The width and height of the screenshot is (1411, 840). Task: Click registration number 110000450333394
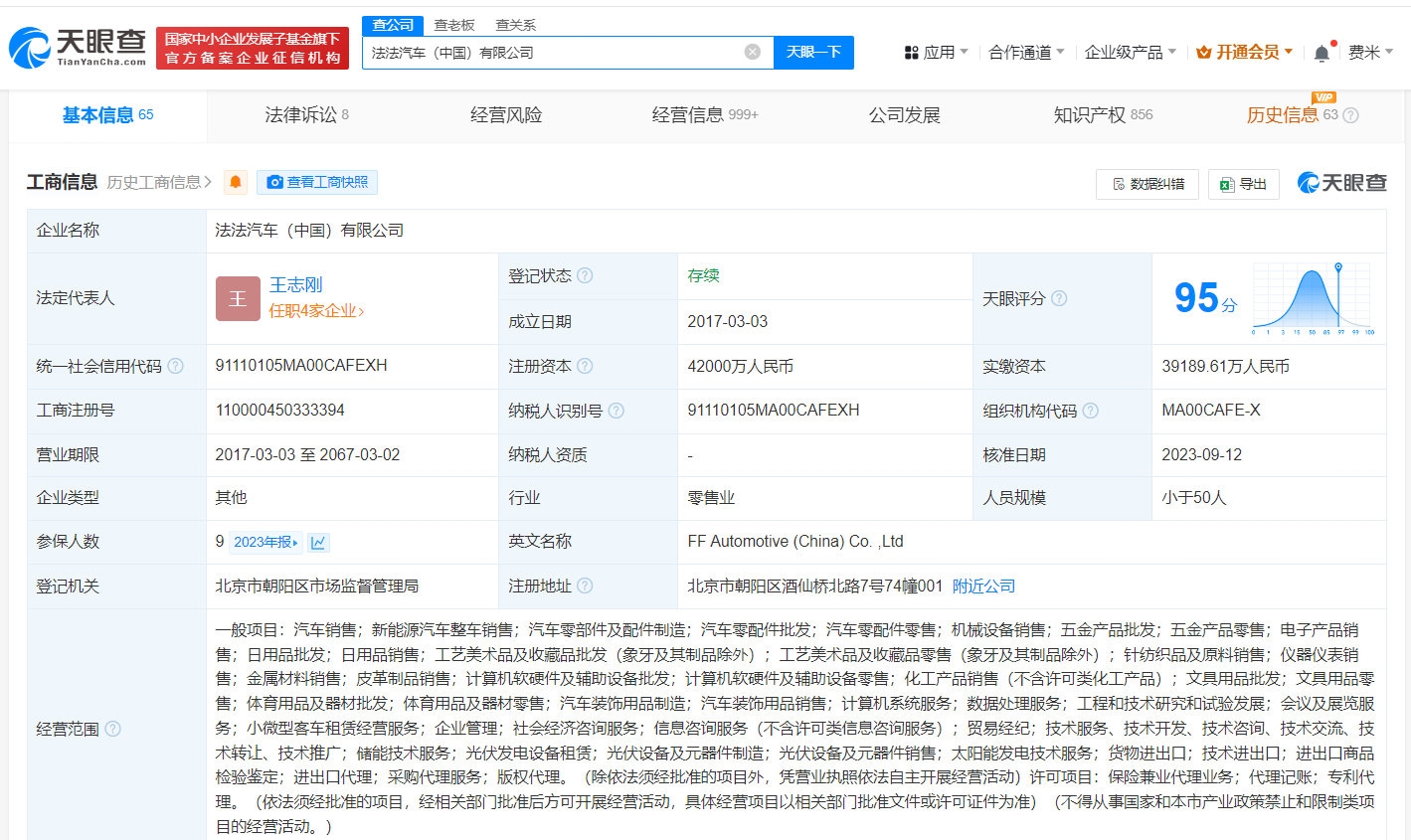(x=279, y=411)
